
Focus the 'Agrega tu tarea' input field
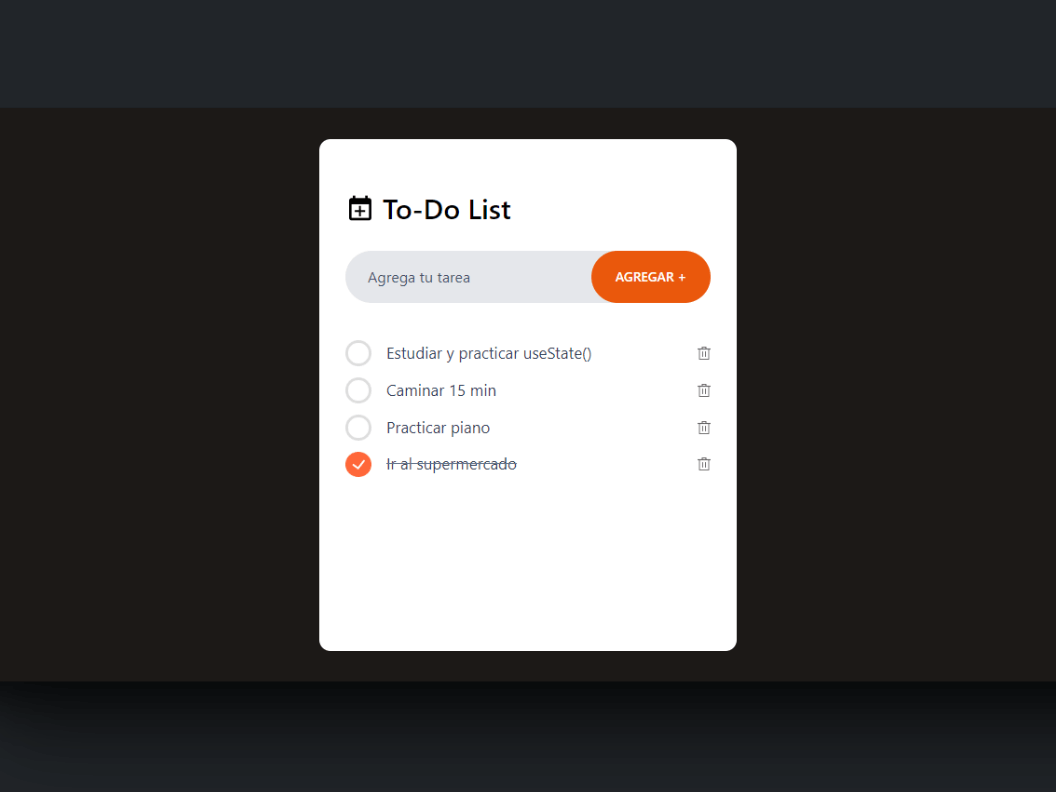point(469,277)
